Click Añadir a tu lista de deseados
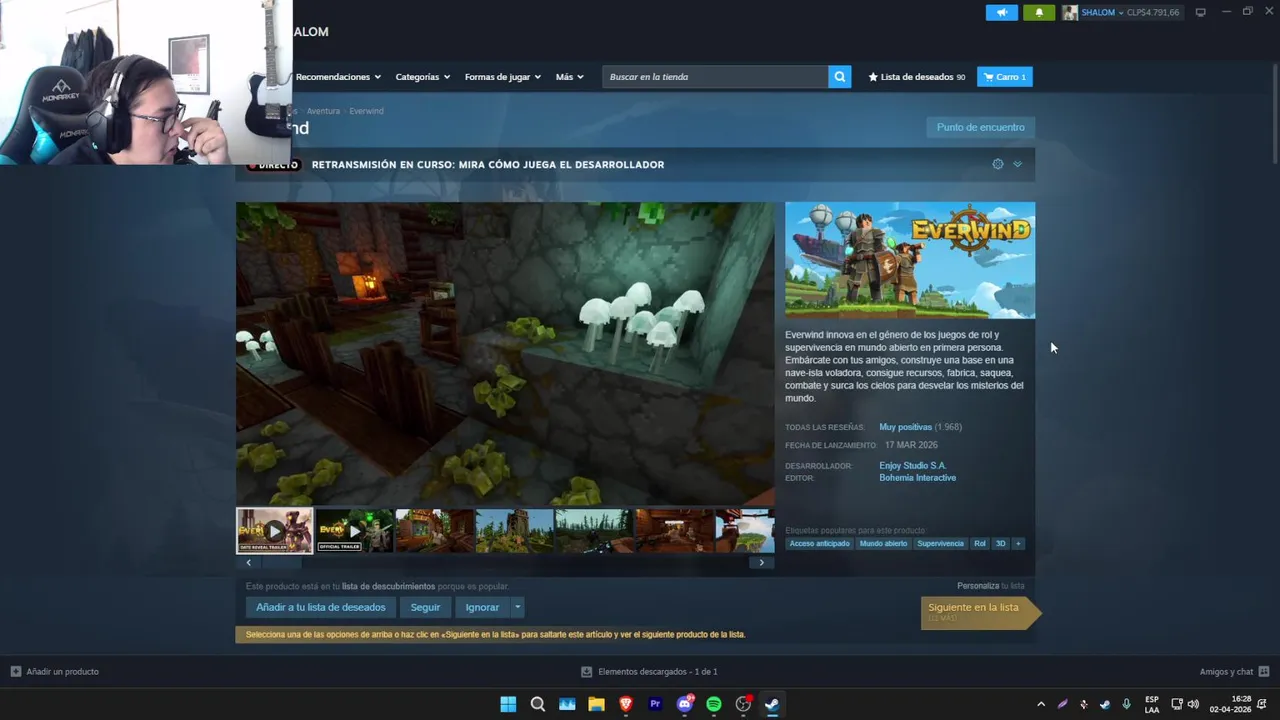The height and width of the screenshot is (720, 1280). [320, 607]
